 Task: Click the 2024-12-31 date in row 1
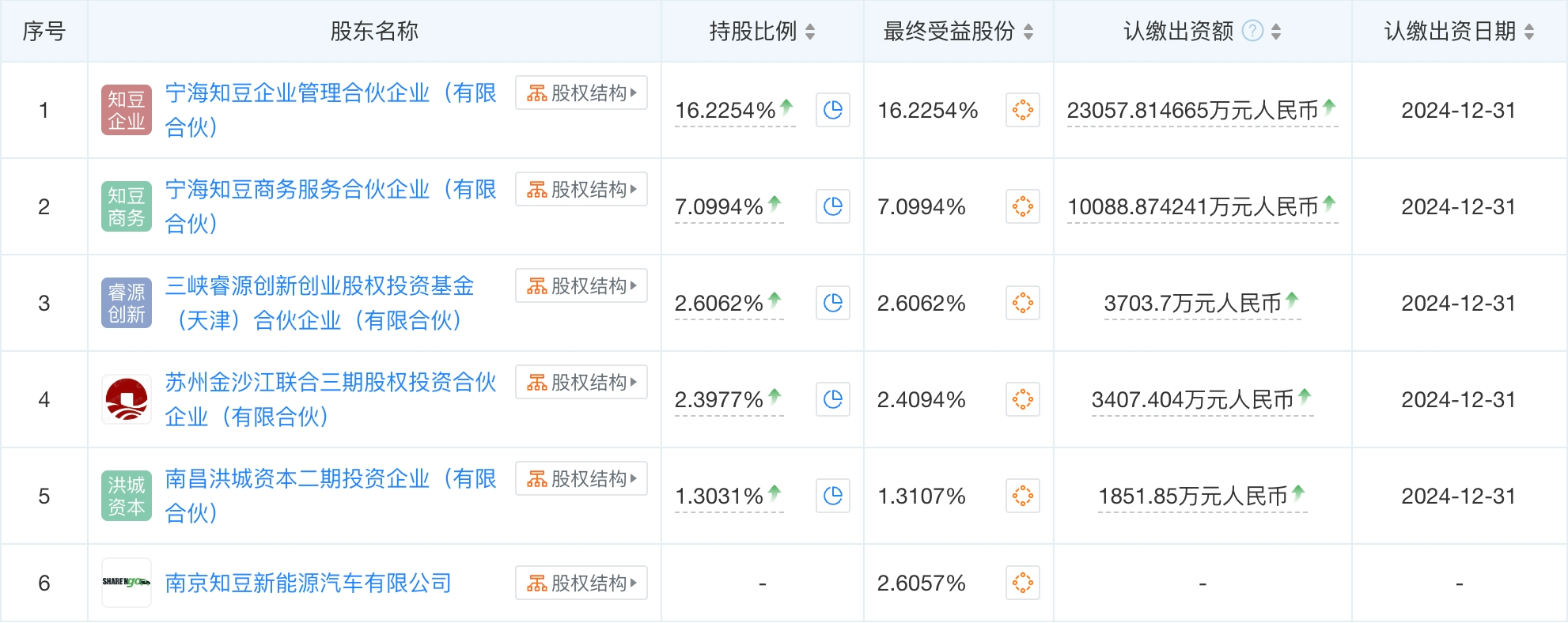click(x=1459, y=111)
